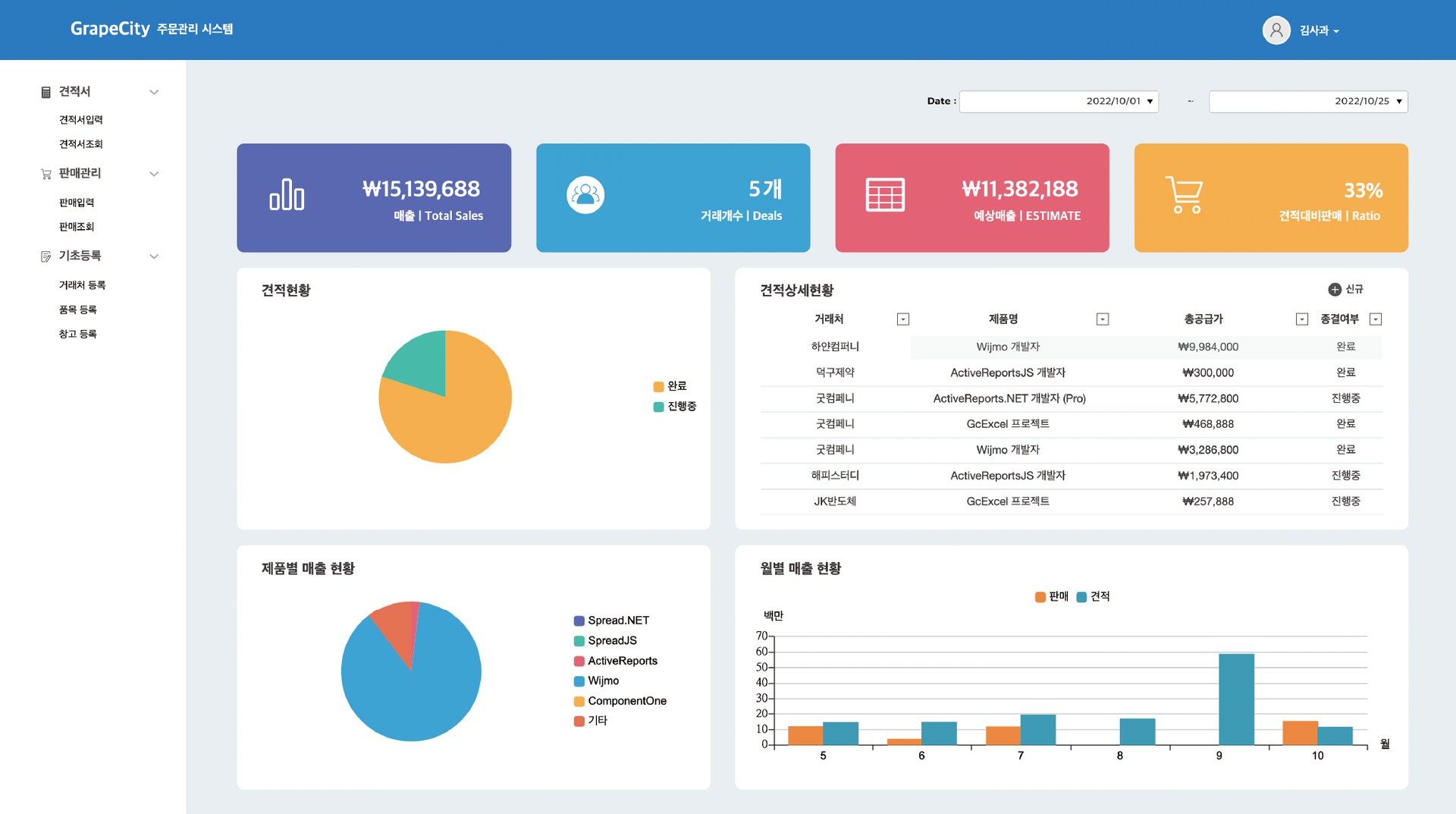Open the 제품명 column filter
1456x814 pixels.
[x=1103, y=319]
